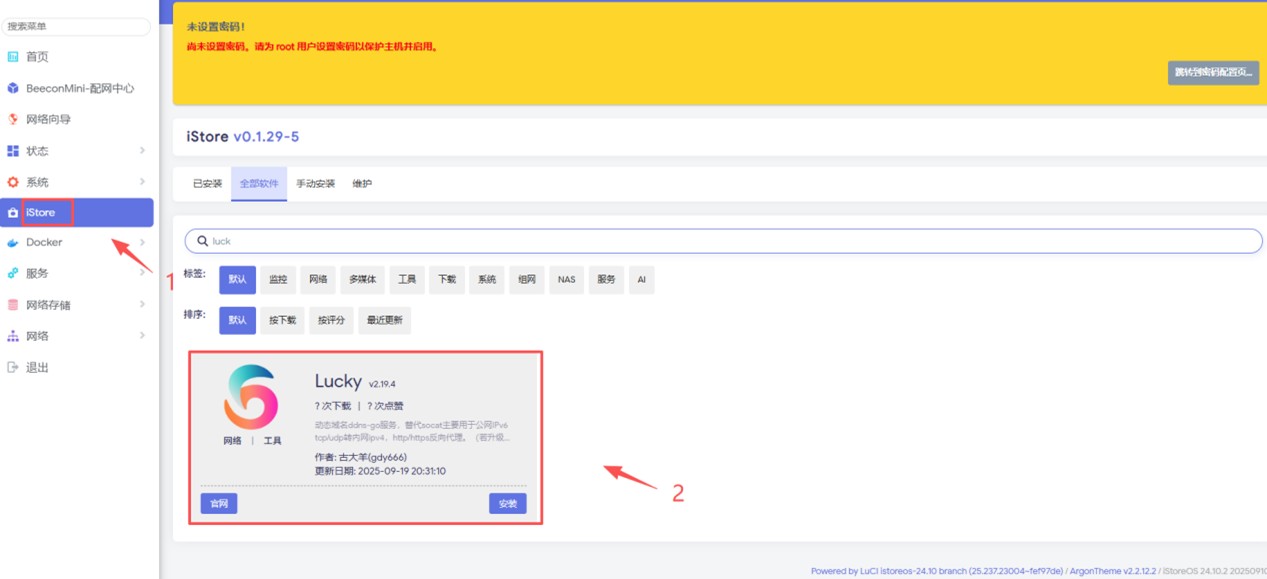Click the Docker whale icon

(13, 243)
